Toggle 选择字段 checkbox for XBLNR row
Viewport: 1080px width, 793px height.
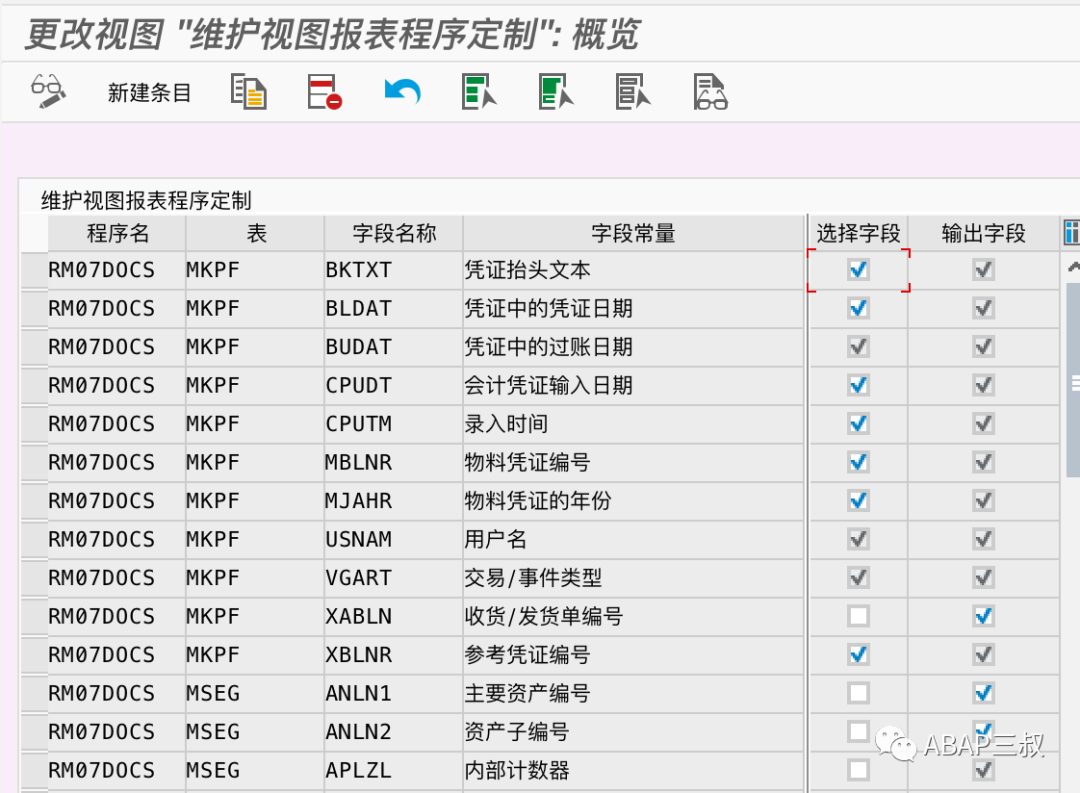click(858, 655)
